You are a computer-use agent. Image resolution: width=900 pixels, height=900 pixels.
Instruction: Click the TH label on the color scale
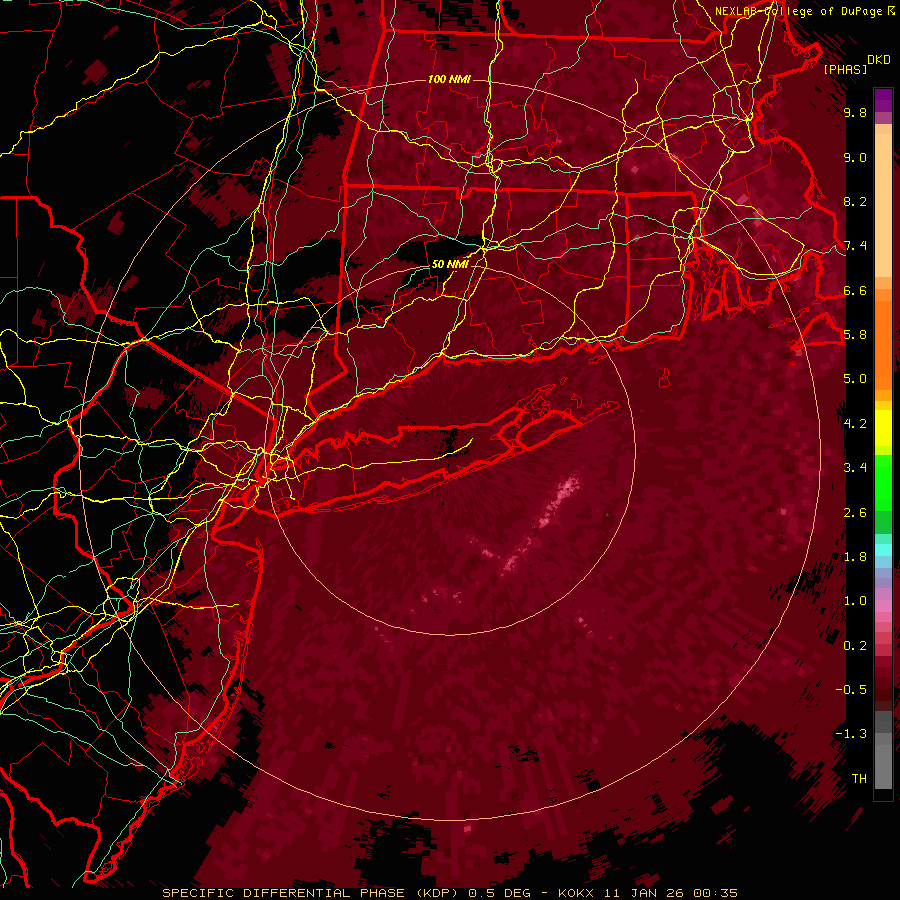point(859,779)
